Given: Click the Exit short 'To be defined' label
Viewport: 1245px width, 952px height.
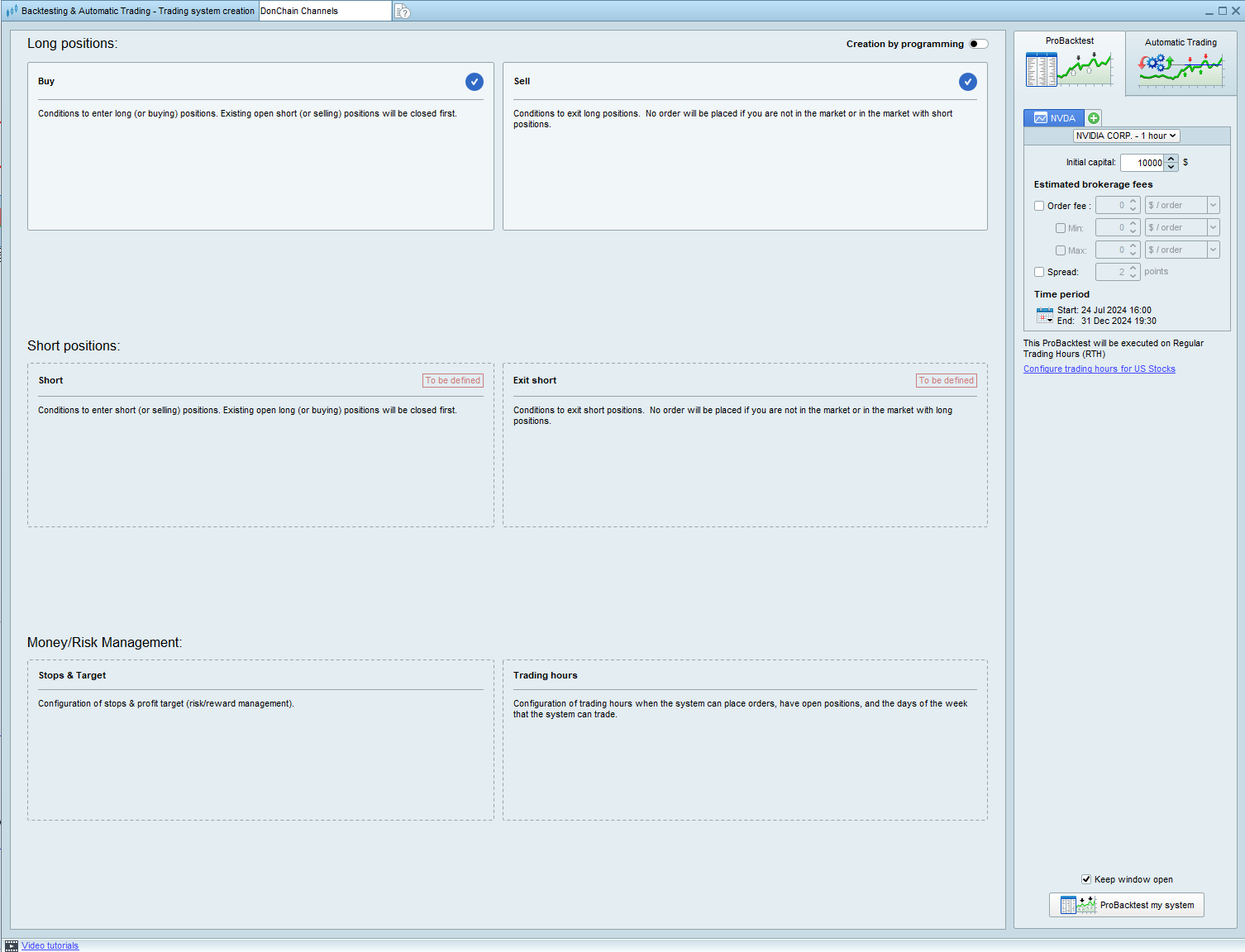Looking at the screenshot, I should (x=947, y=380).
